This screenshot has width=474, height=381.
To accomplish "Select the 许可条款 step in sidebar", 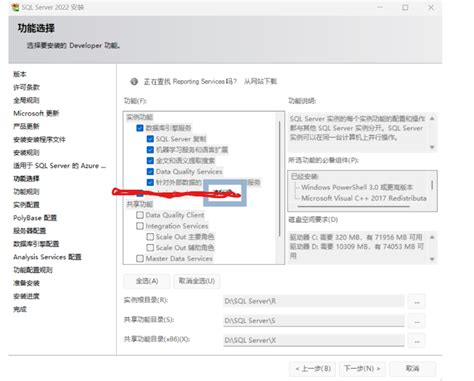I will point(26,87).
